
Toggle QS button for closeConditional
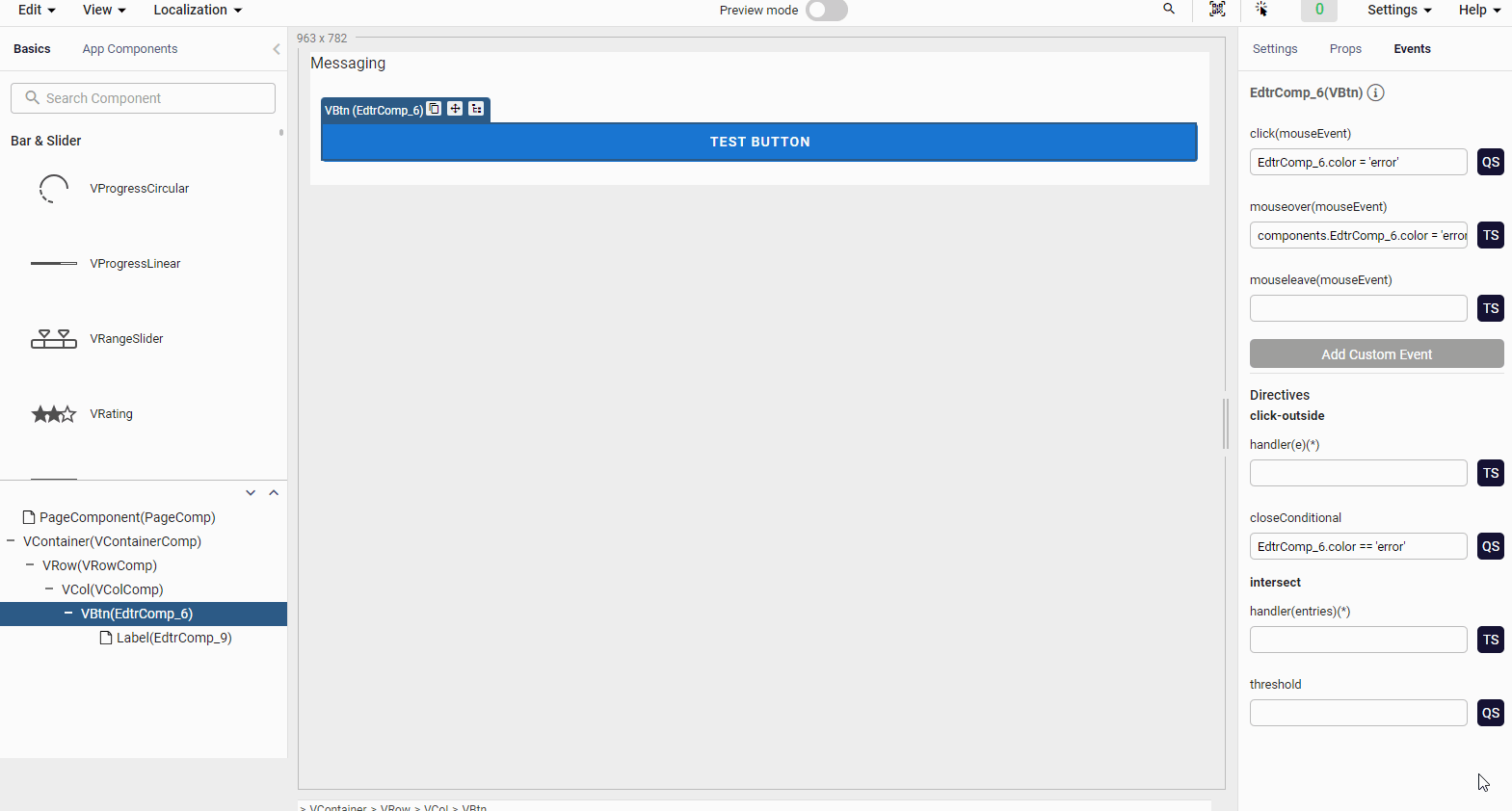[x=1490, y=546]
